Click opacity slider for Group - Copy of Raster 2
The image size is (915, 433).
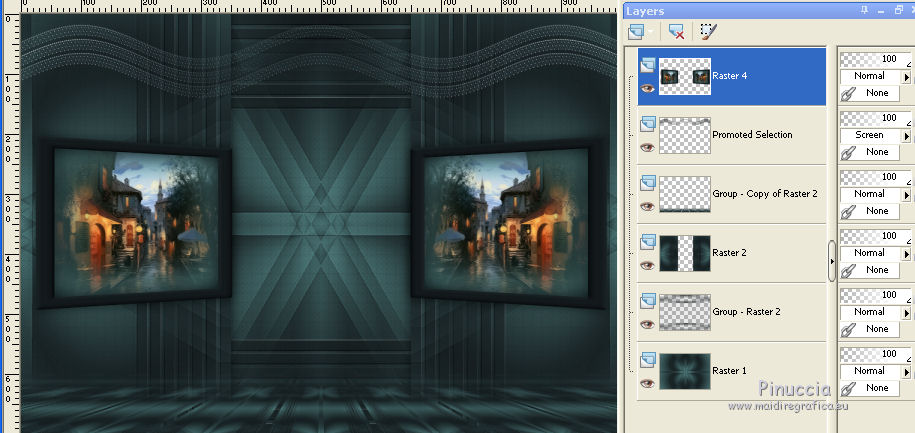point(875,177)
